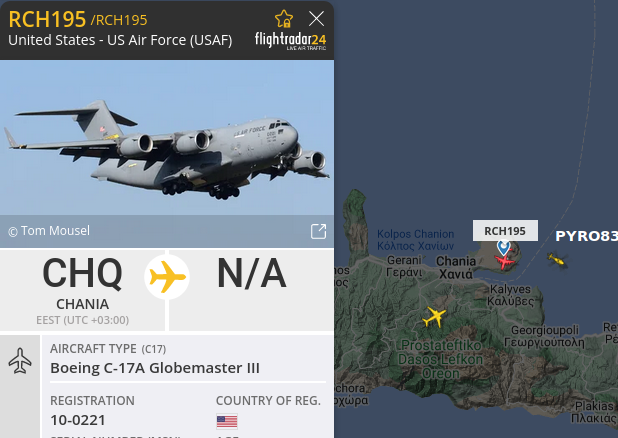Select the red RCH195 aircraft on map

coord(504,261)
